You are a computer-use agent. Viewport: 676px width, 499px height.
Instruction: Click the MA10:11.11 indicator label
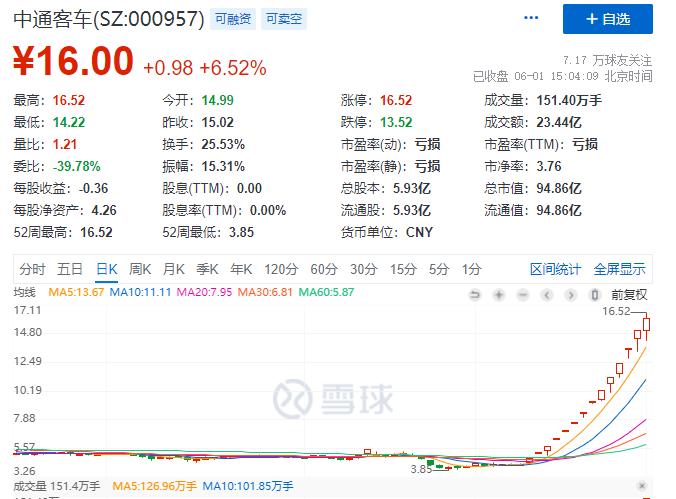point(140,292)
